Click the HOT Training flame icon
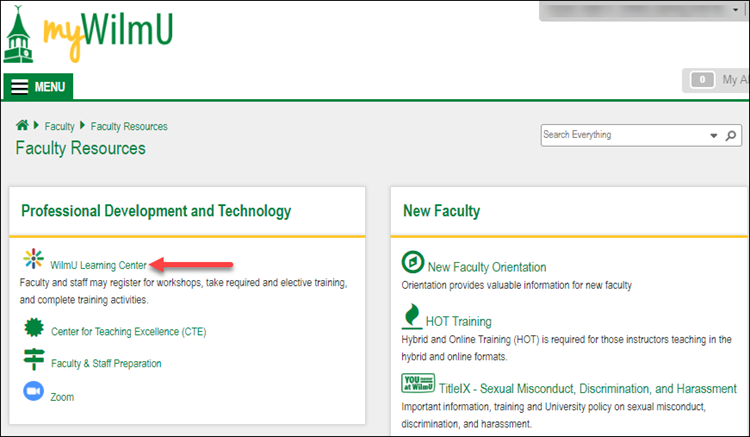 412,316
